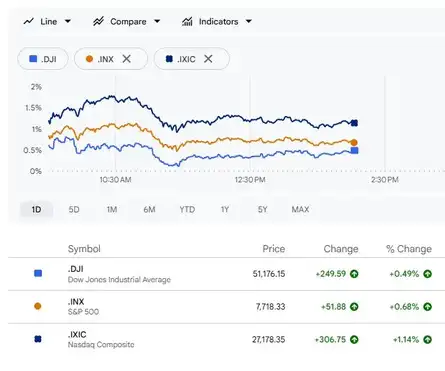Click the Compare icon

(x=98, y=22)
